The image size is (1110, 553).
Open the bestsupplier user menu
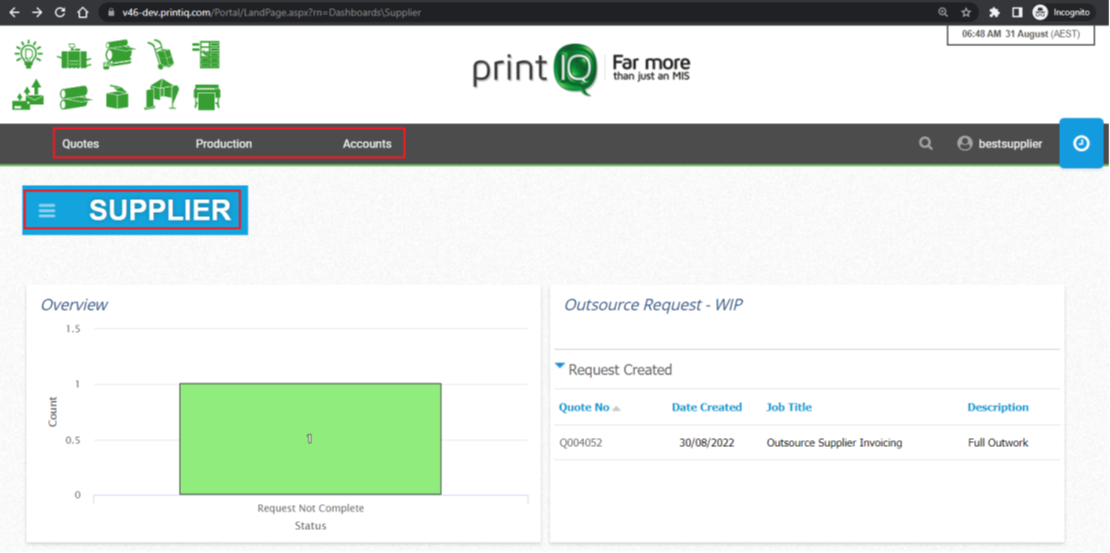[x=1010, y=144]
